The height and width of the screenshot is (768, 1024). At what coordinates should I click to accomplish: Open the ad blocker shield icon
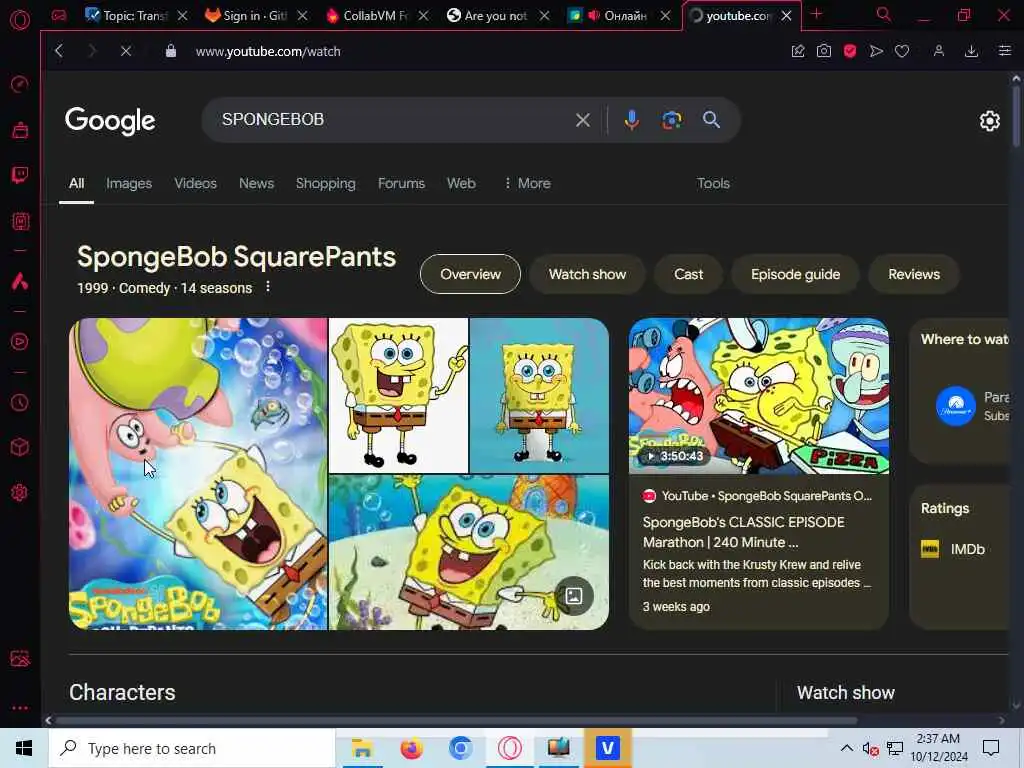pyautogui.click(x=850, y=51)
